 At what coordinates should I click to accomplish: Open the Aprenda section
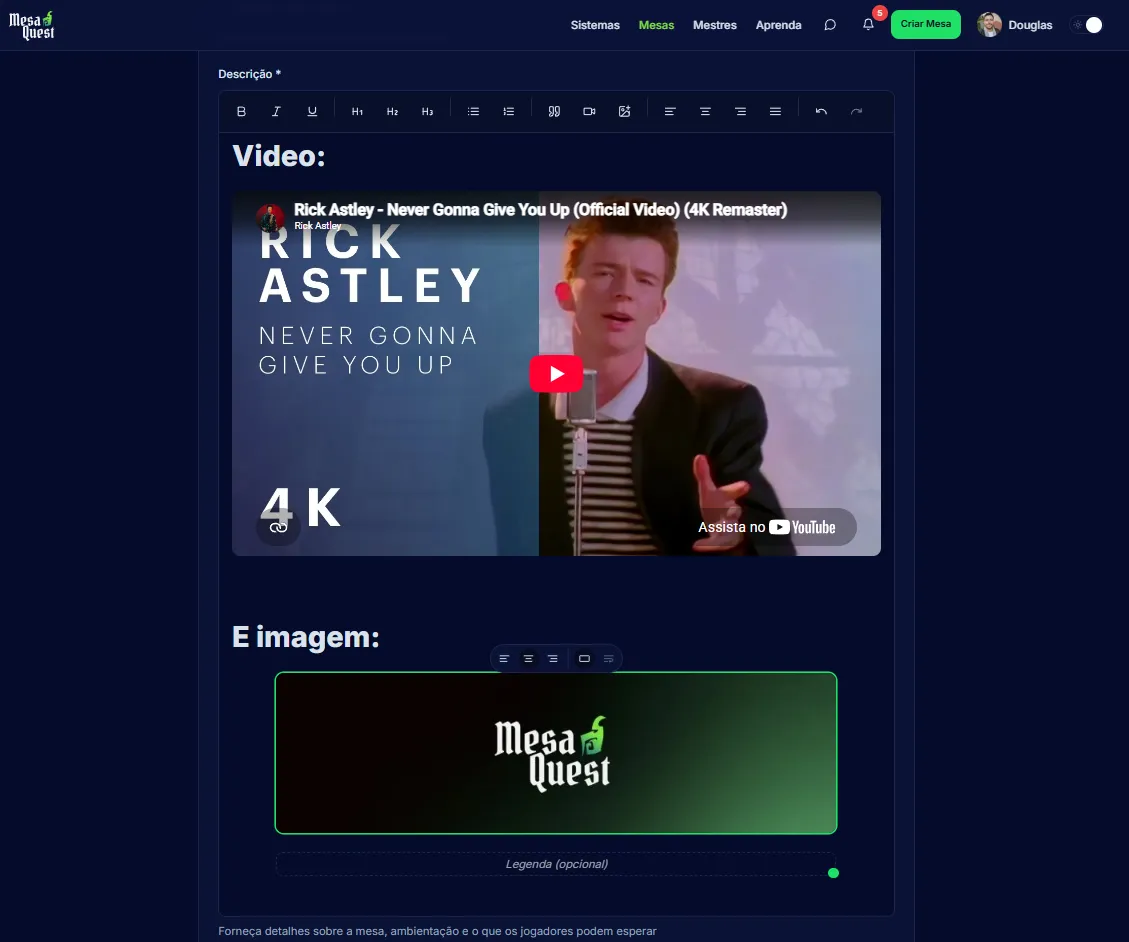pyautogui.click(x=778, y=25)
